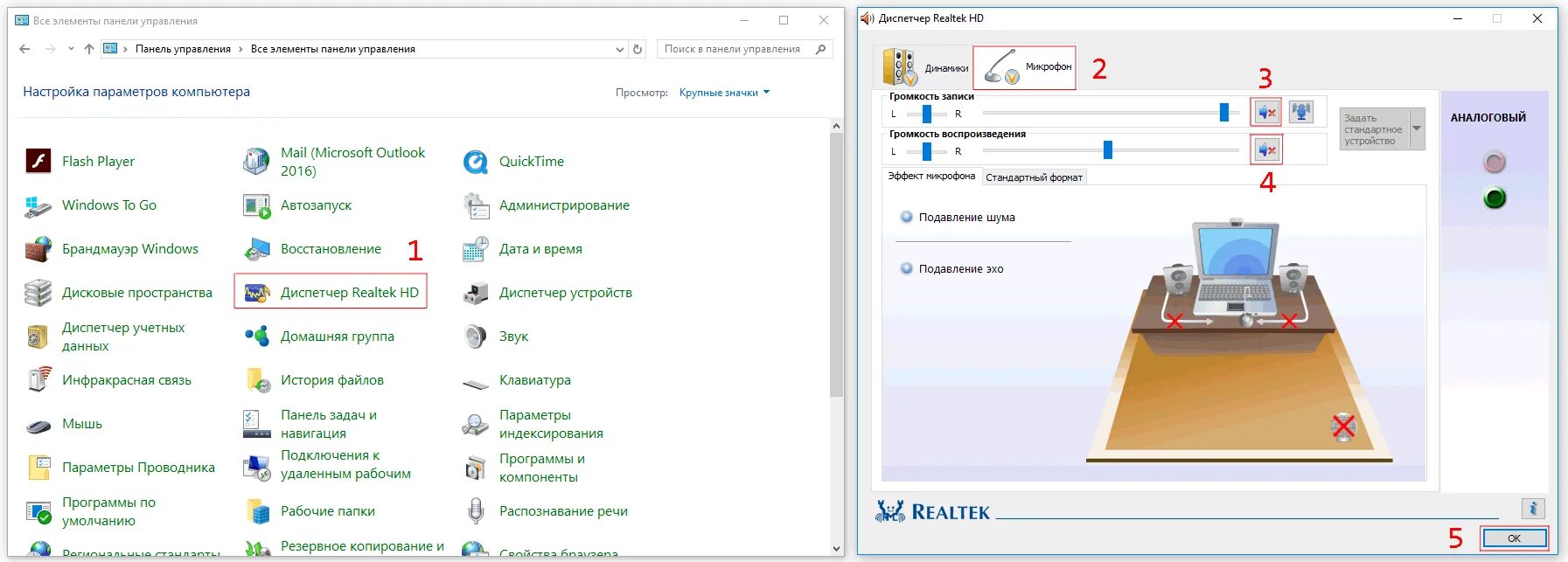Open Realtek information button

coord(1532,508)
